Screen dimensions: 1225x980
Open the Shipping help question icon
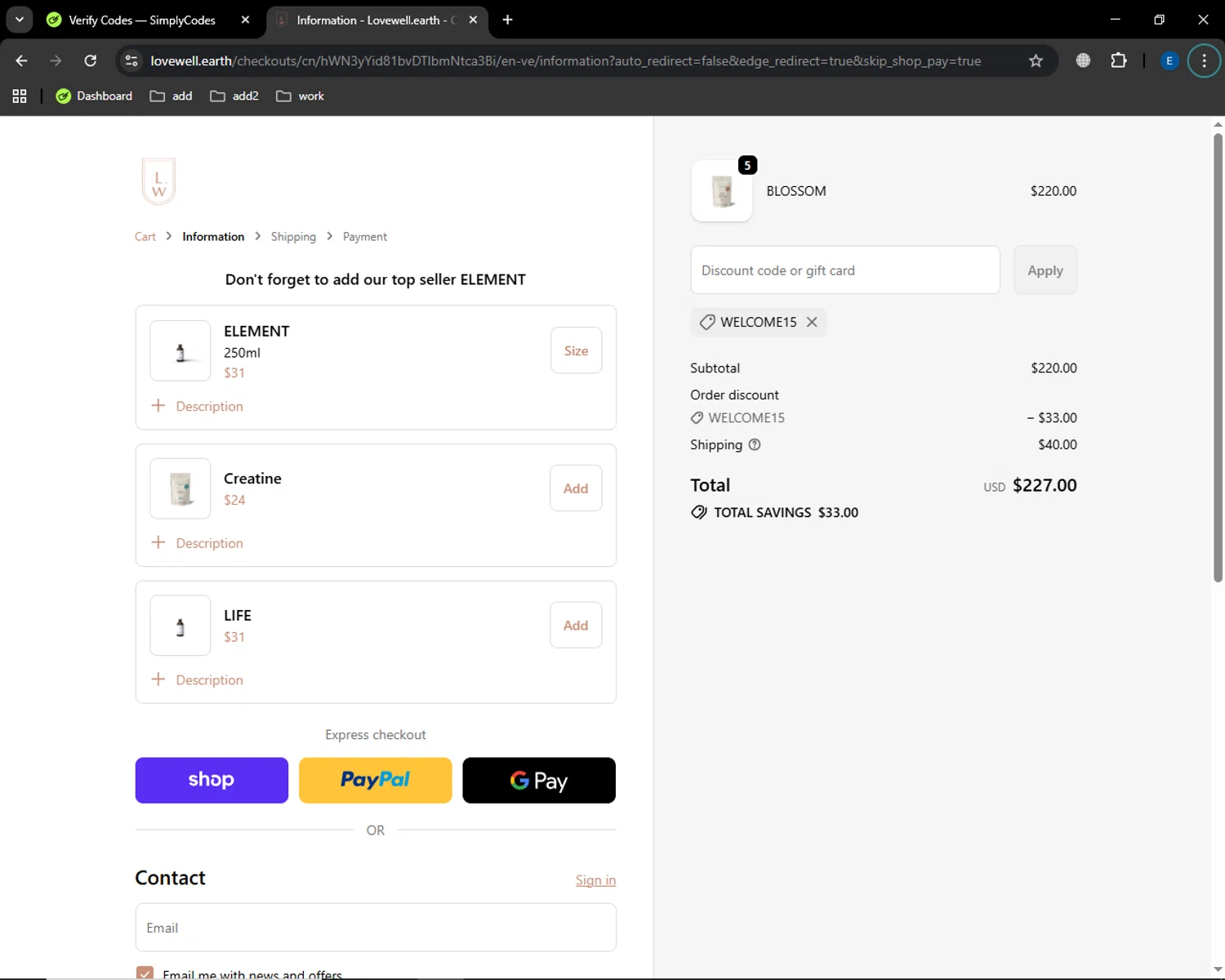point(755,444)
